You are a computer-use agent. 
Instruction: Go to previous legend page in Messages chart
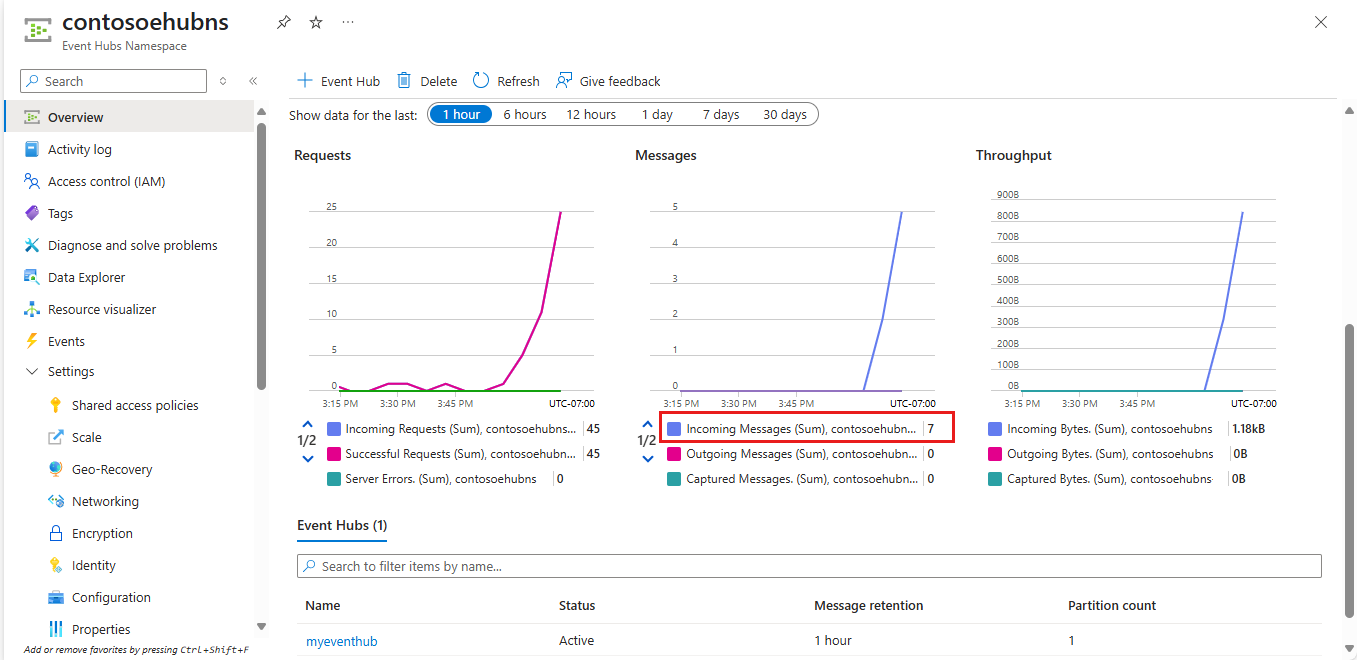point(648,423)
